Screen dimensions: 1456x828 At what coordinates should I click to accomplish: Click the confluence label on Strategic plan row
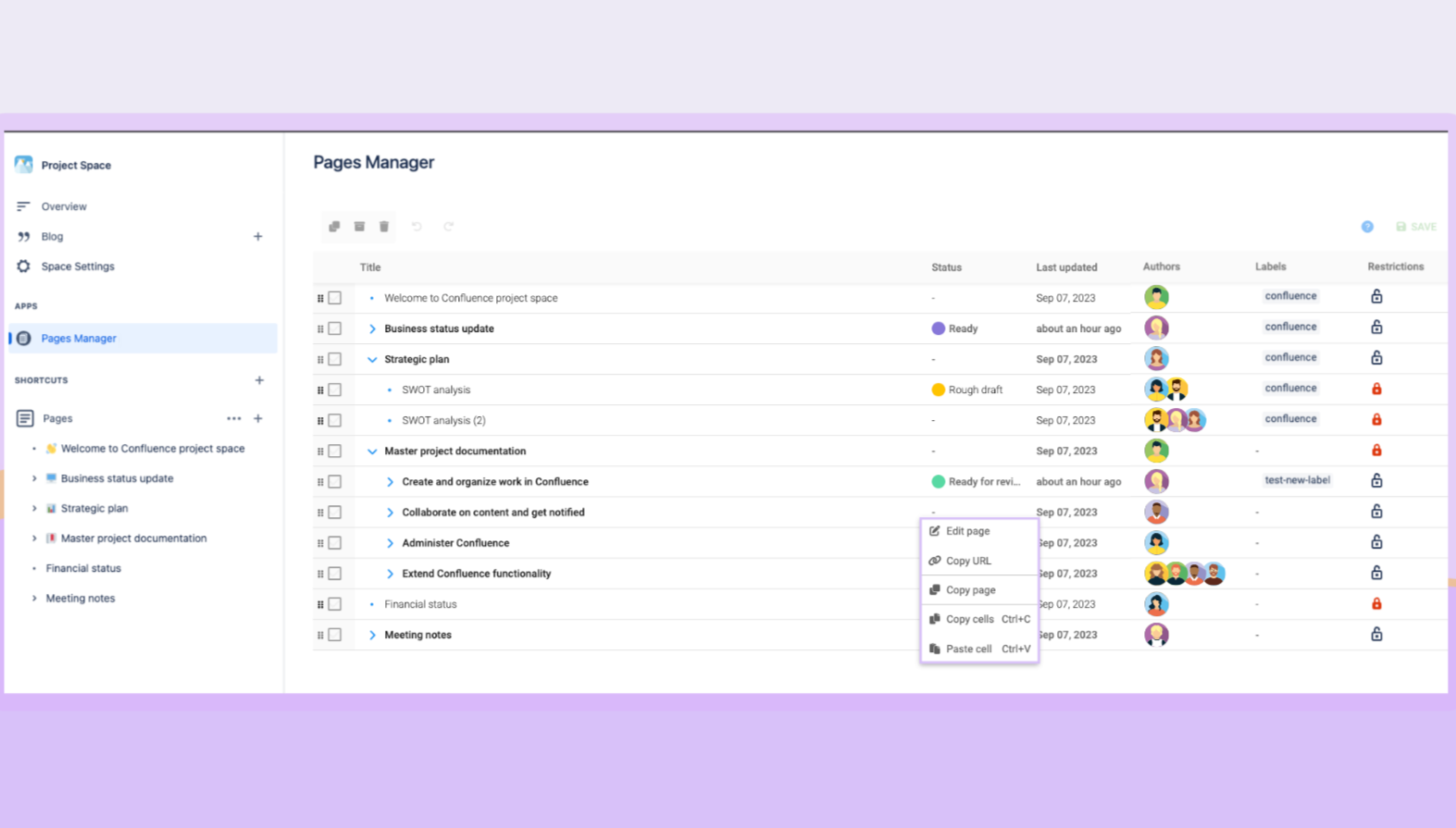tap(1290, 357)
